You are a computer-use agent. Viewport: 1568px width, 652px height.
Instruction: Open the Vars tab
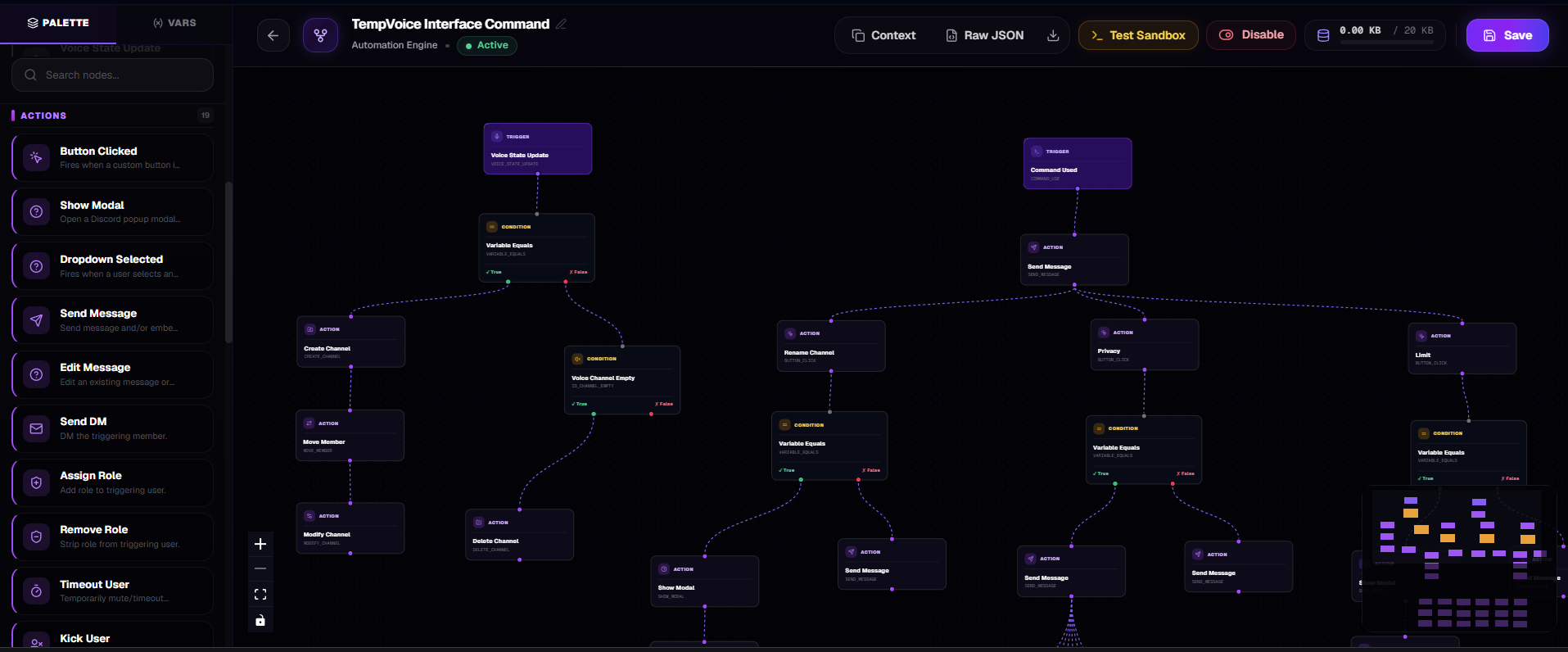coord(174,23)
